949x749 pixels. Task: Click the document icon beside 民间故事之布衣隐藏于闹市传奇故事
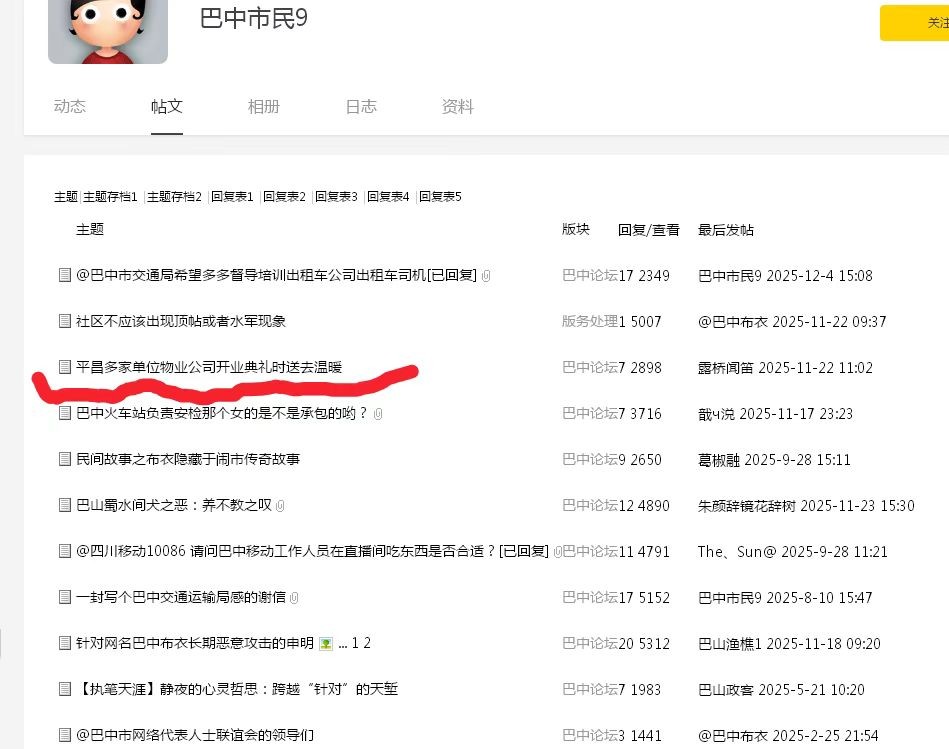[x=65, y=459]
